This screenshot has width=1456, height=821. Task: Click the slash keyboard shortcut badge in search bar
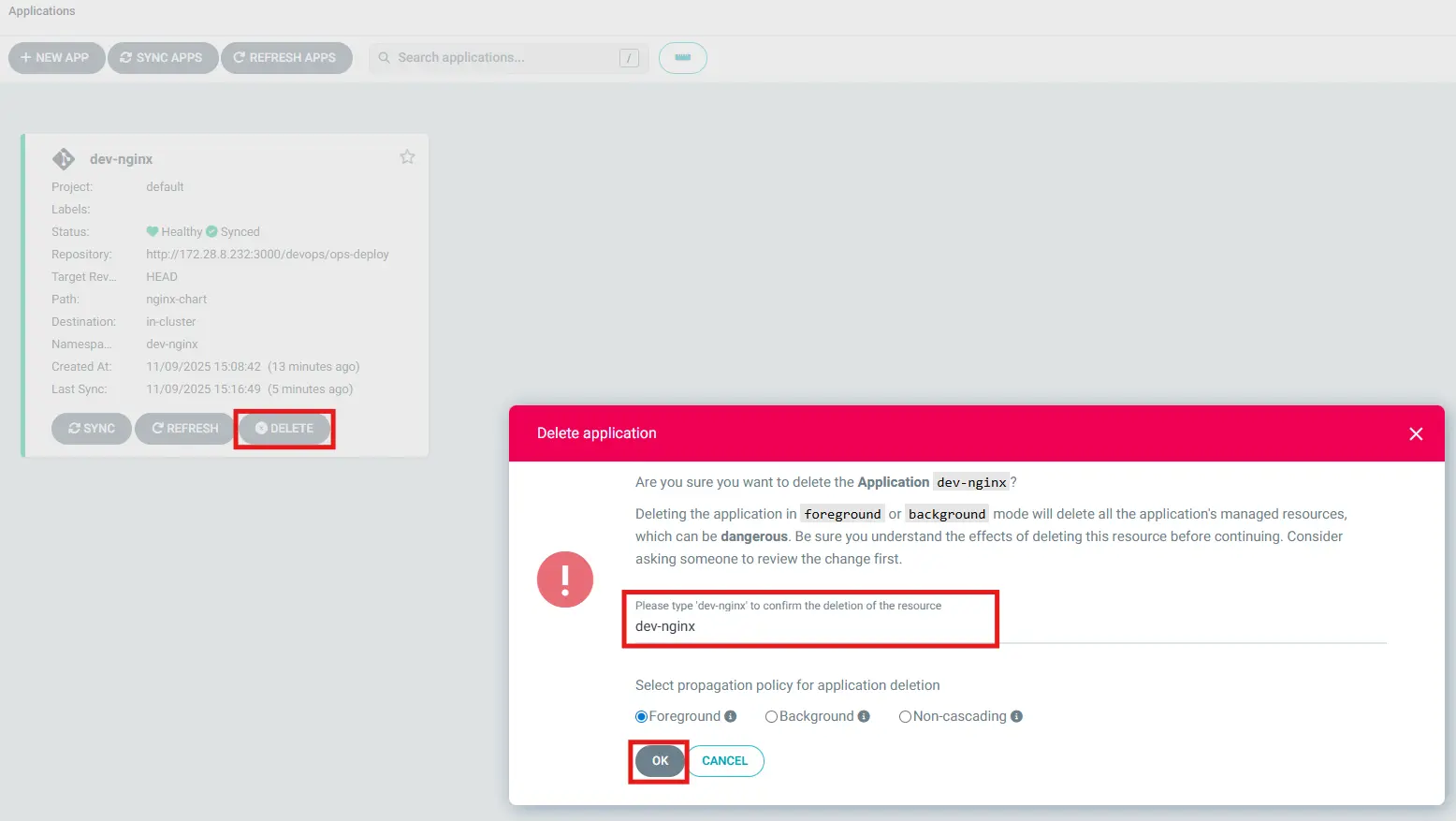629,57
